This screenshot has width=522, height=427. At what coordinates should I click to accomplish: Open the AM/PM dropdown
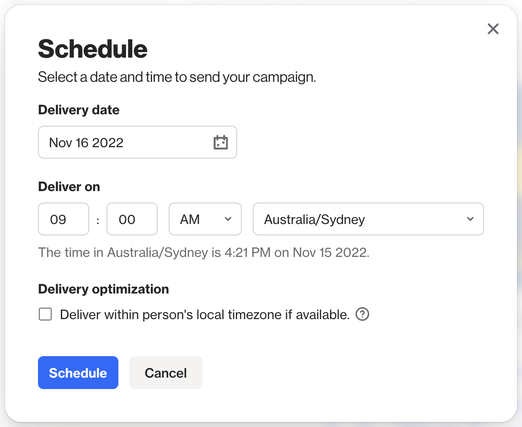click(205, 219)
